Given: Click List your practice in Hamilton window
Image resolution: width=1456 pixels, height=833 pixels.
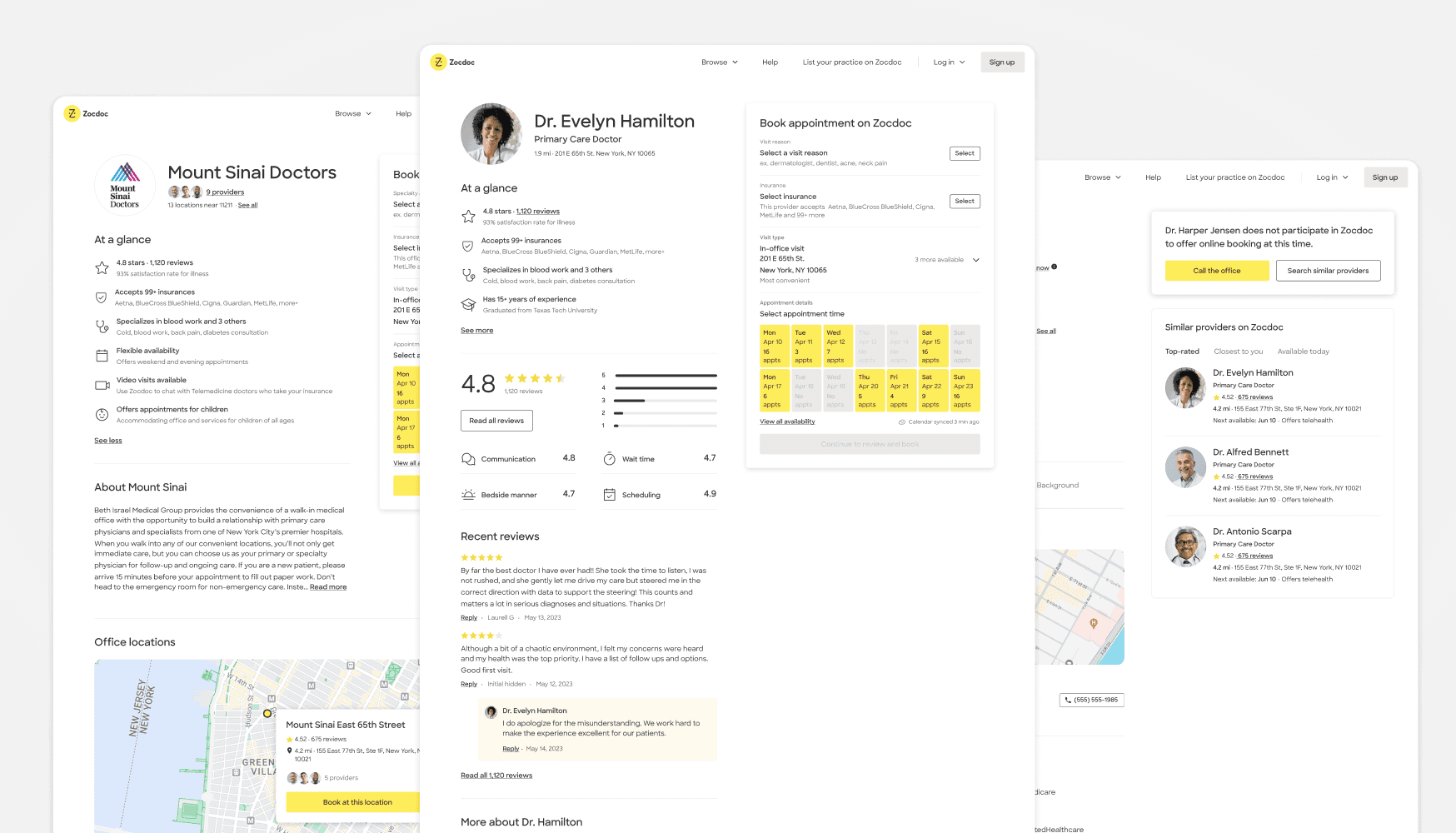Looking at the screenshot, I should point(852,62).
